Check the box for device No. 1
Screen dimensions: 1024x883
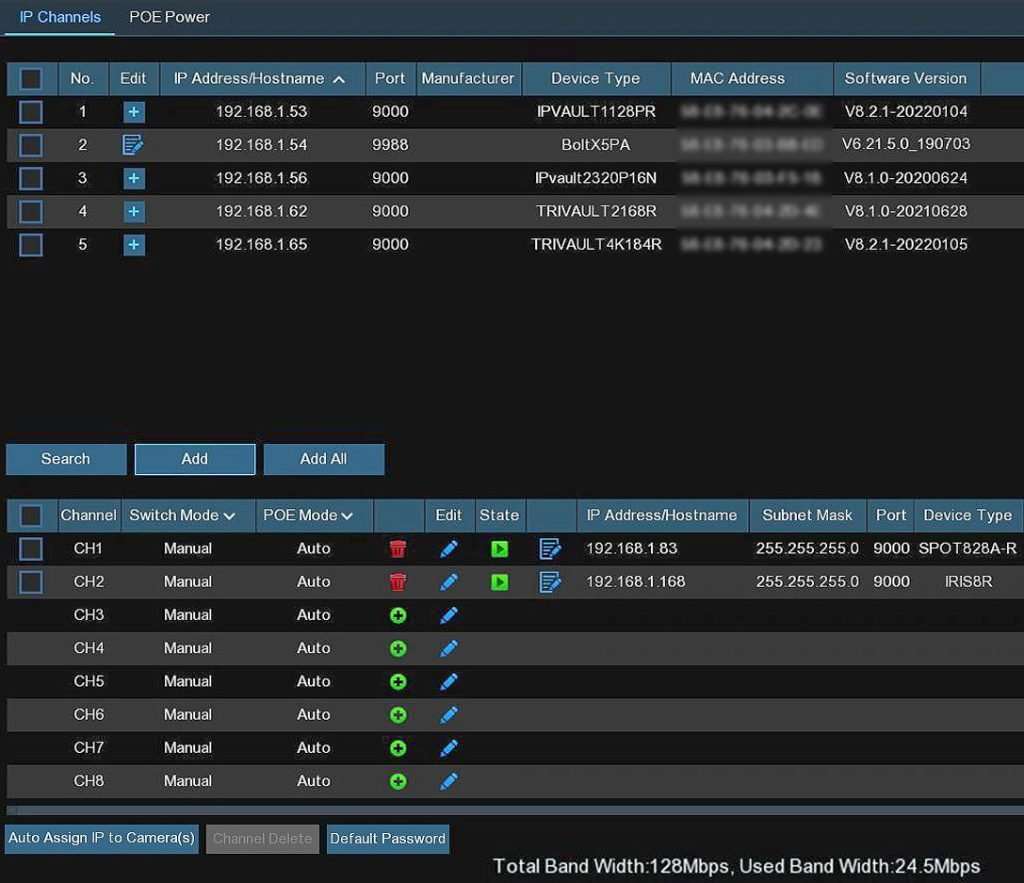click(x=31, y=112)
